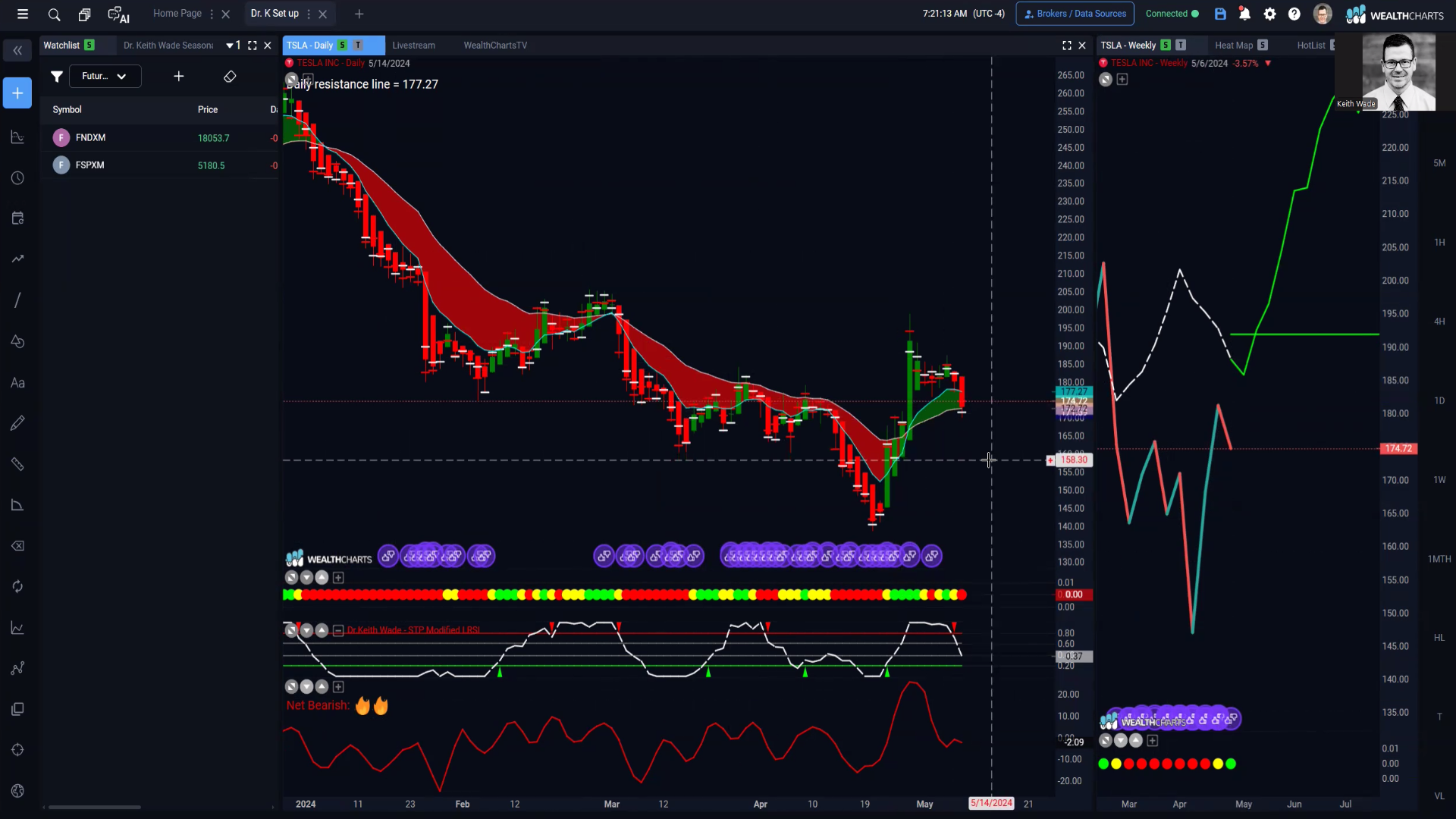Viewport: 1456px width, 819px height.
Task: Open the globe icon at sidebar bottom
Action: [17, 791]
